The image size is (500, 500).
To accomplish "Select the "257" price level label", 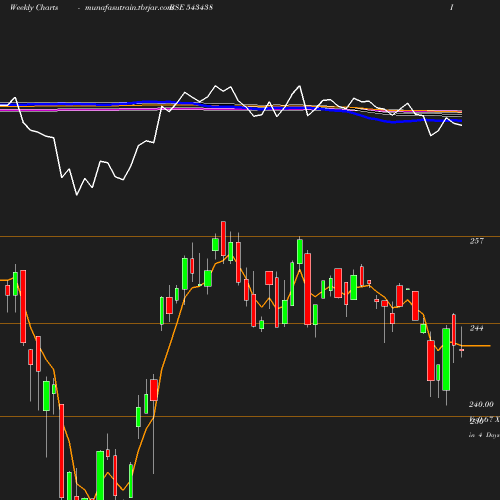I will [476, 241].
